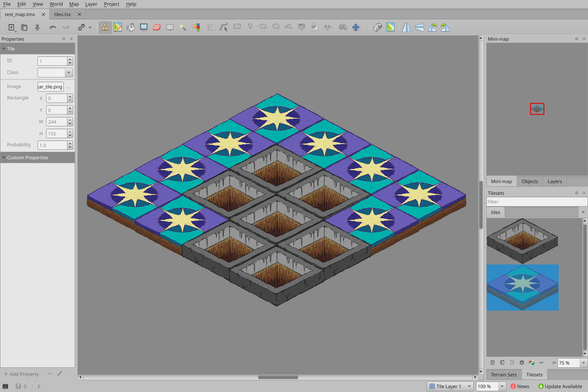The height and width of the screenshot is (392, 588).
Task: Select the Select Same Tile tool
Action: [x=196, y=27]
